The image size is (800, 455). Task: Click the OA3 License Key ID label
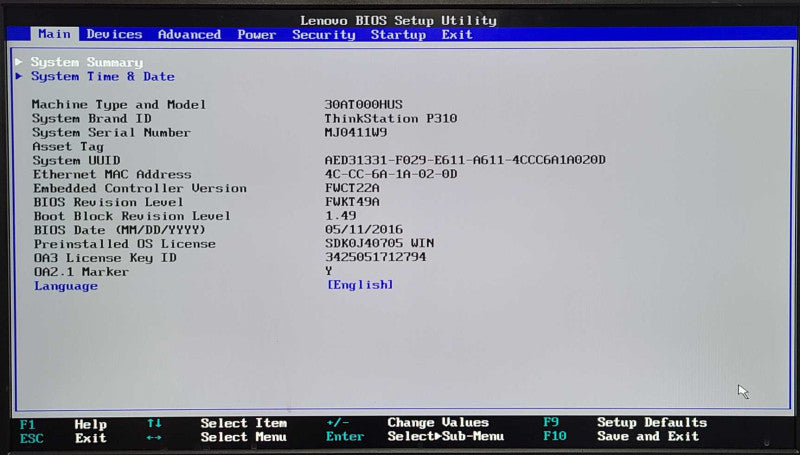(x=105, y=258)
